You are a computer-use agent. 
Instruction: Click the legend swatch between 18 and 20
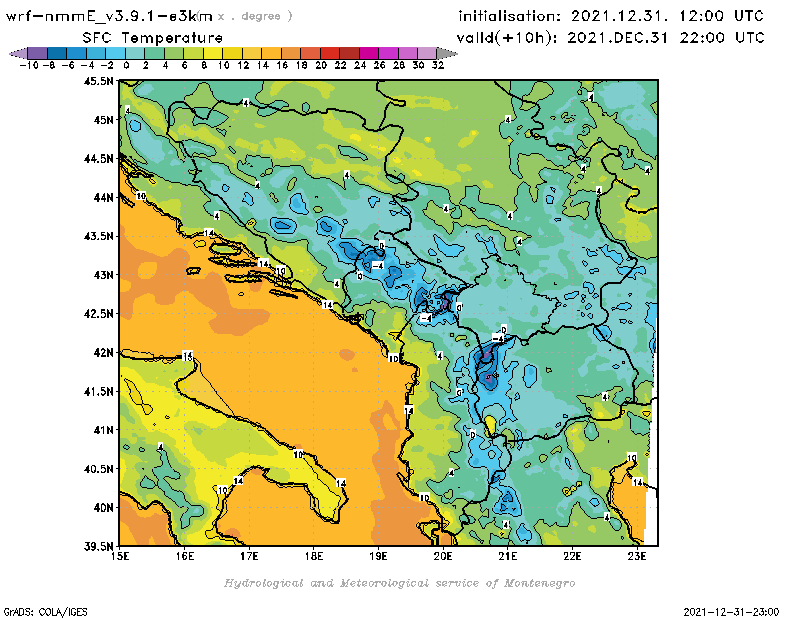(x=310, y=53)
